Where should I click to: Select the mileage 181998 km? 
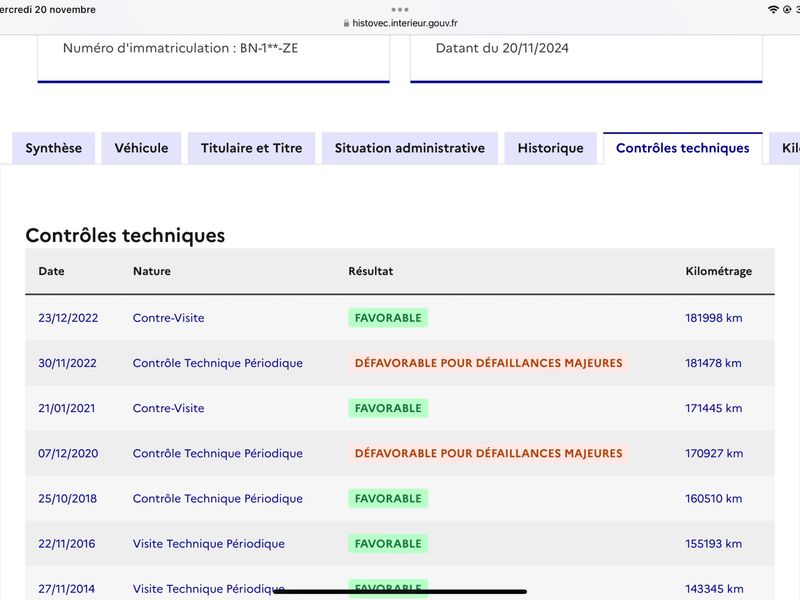[x=714, y=318]
